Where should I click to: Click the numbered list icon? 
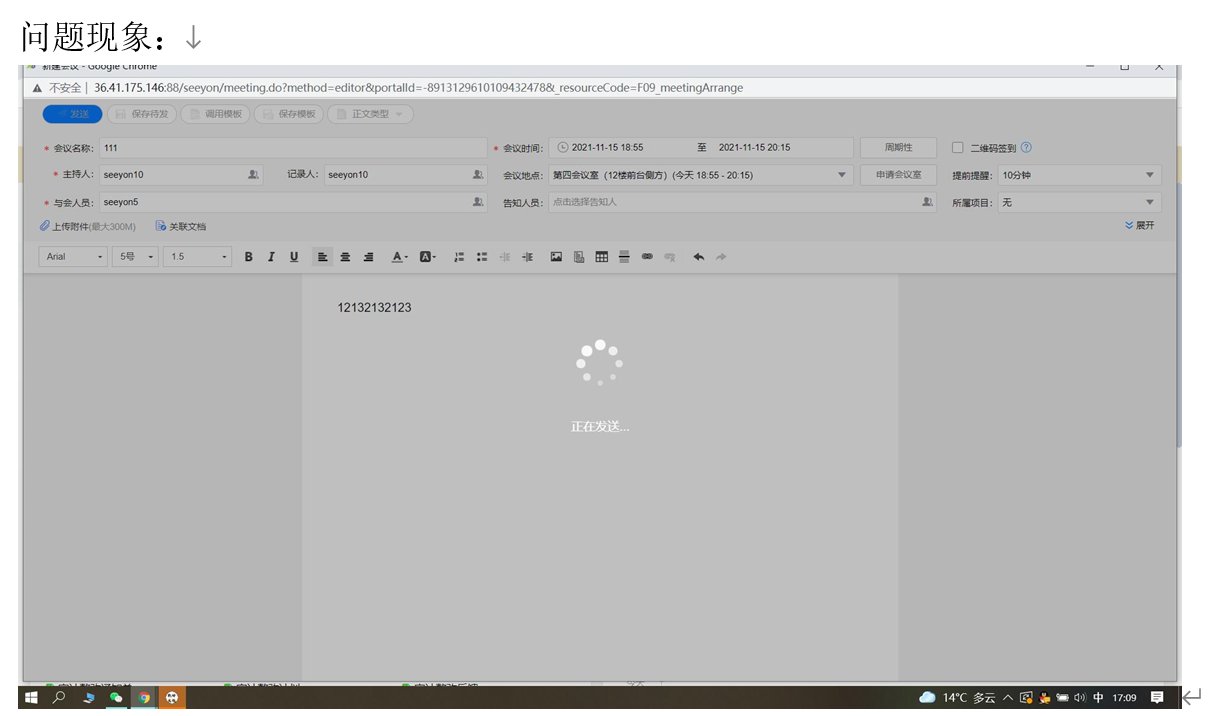coord(459,257)
